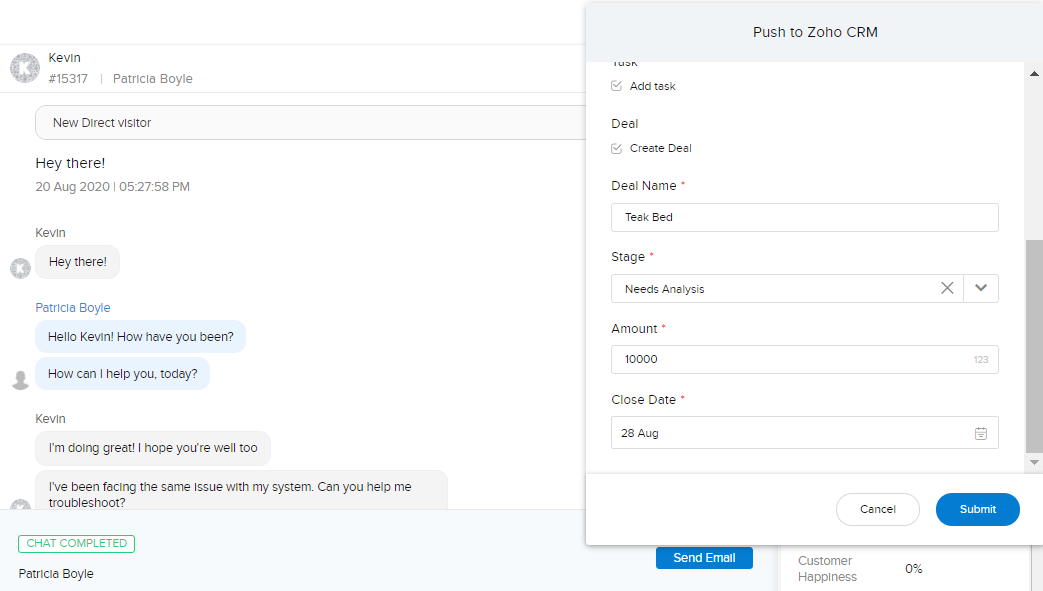Click Kevin's avatar in chat header
The image size is (1043, 591).
25,68
